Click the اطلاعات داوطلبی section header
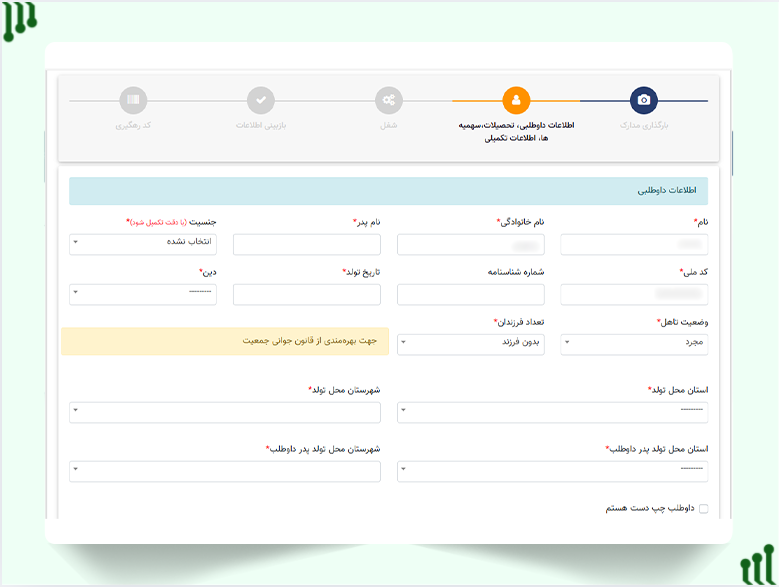The width and height of the screenshot is (779, 587). tap(389, 191)
